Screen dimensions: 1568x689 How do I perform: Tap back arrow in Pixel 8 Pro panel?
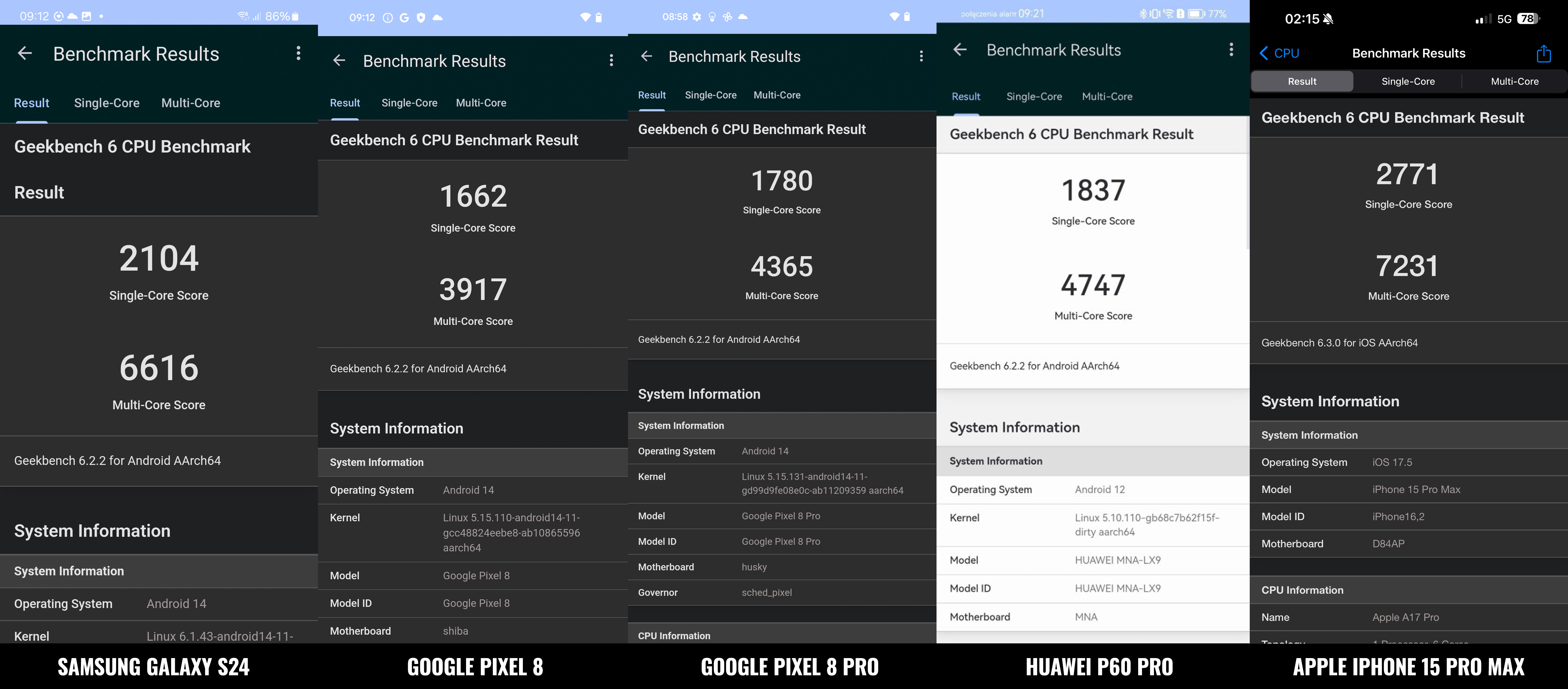pos(647,56)
